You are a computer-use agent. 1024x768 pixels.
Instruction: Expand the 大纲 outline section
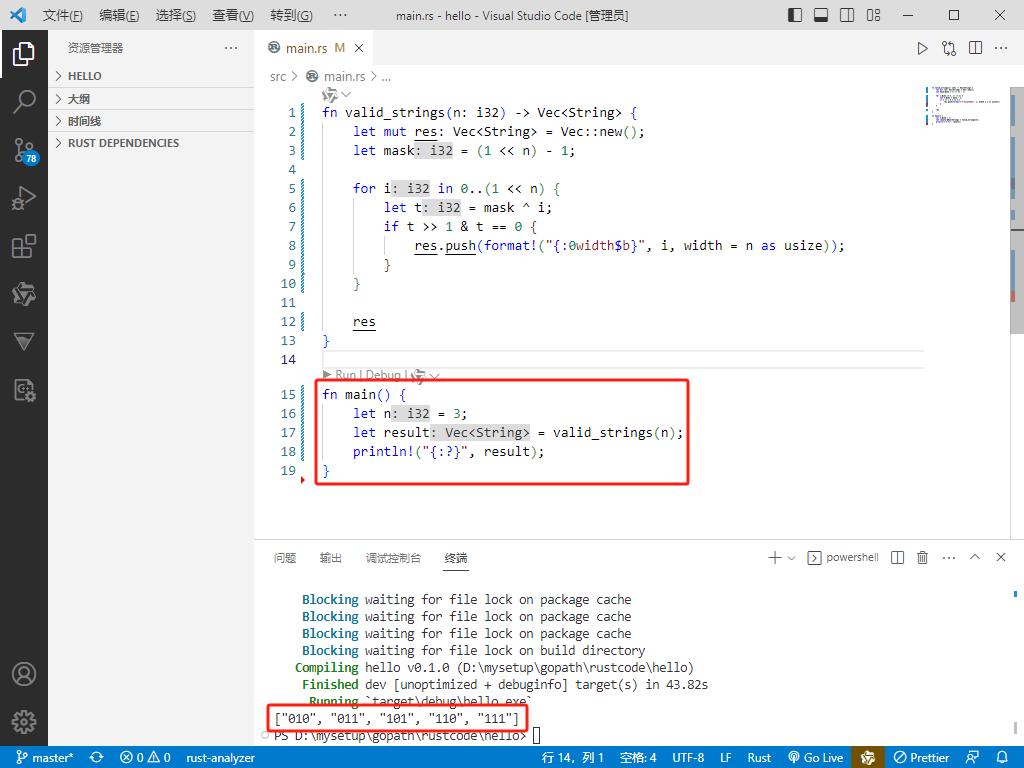click(151, 99)
